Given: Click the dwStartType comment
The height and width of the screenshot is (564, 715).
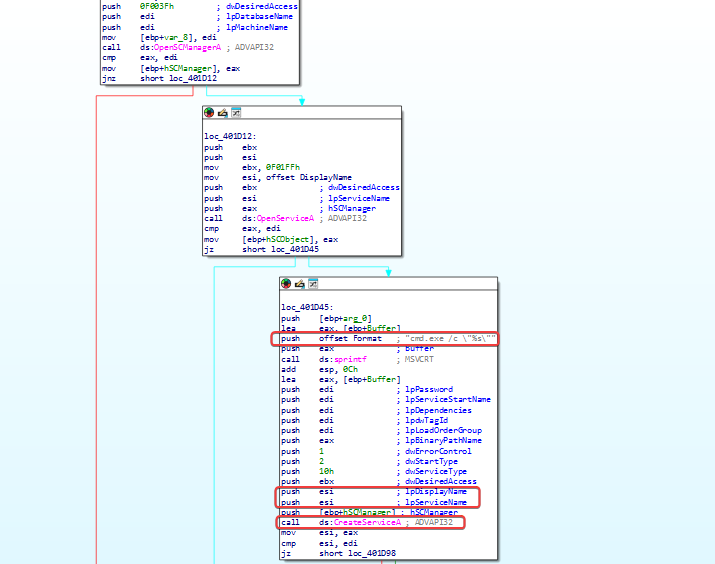Looking at the screenshot, I should point(431,461).
